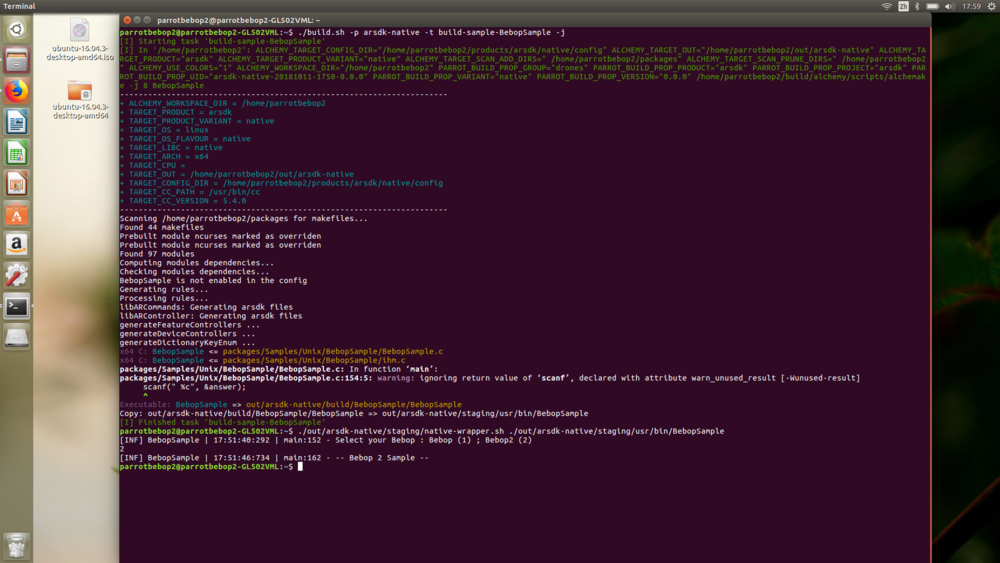Open the sound volume indicator

coord(951,6)
